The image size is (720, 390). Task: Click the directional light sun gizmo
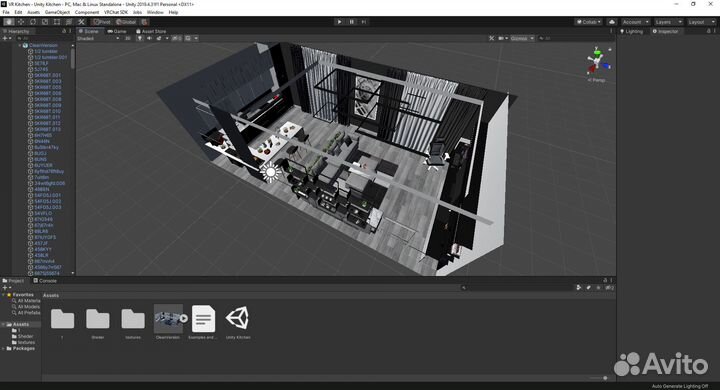click(270, 172)
